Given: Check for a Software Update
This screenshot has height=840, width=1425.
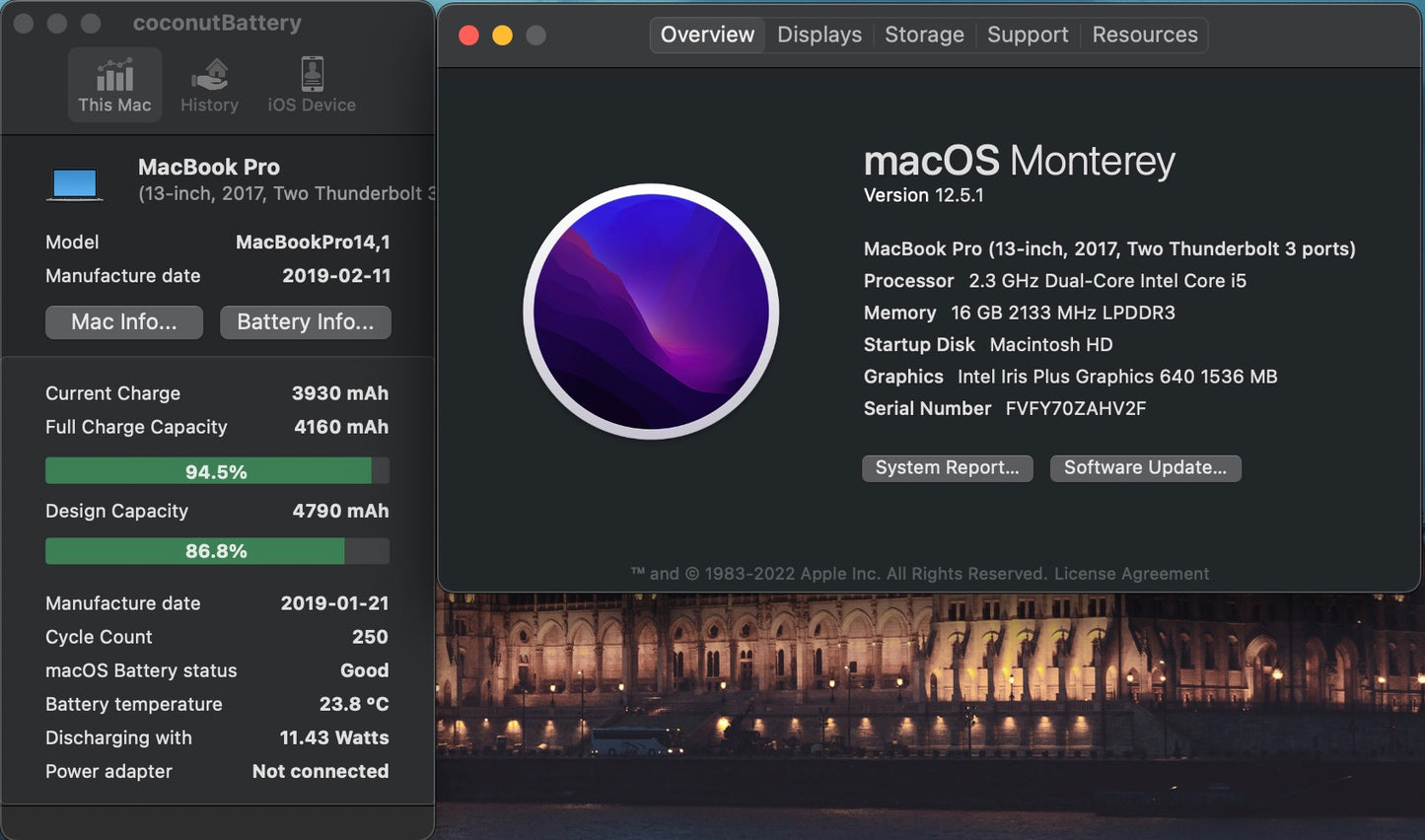Looking at the screenshot, I should point(1145,467).
